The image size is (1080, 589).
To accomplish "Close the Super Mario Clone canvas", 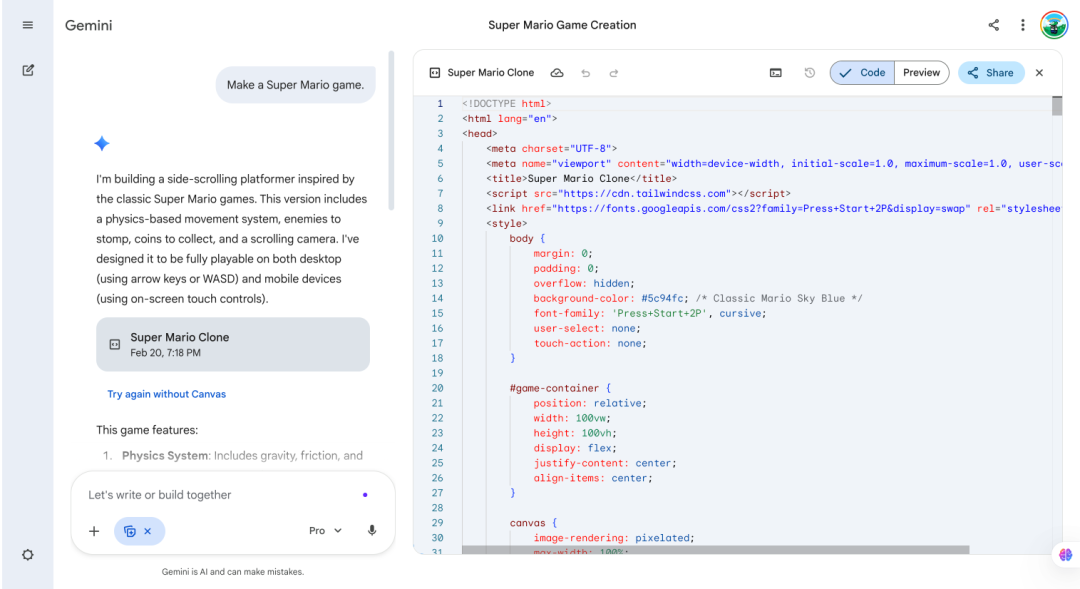I will (x=1039, y=72).
